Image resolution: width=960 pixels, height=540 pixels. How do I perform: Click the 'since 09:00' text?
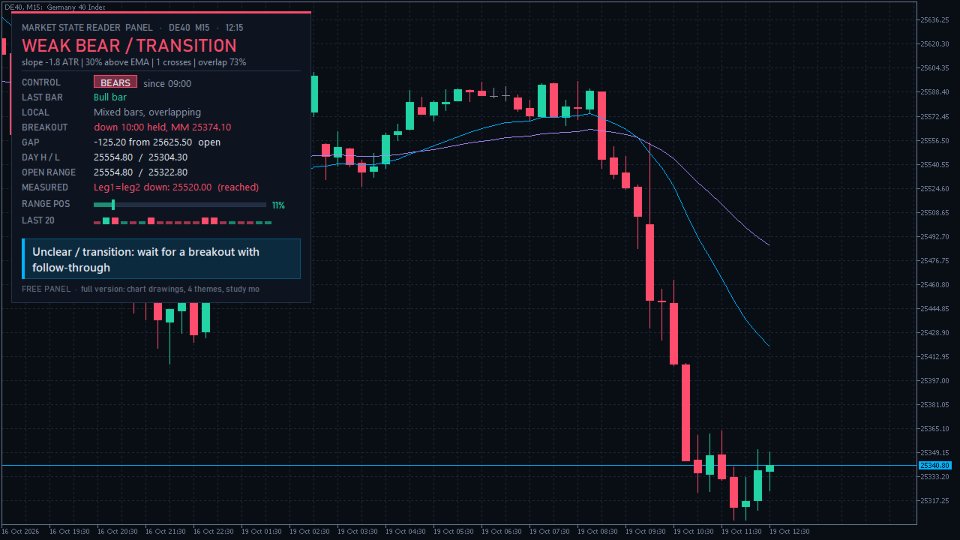click(x=167, y=84)
